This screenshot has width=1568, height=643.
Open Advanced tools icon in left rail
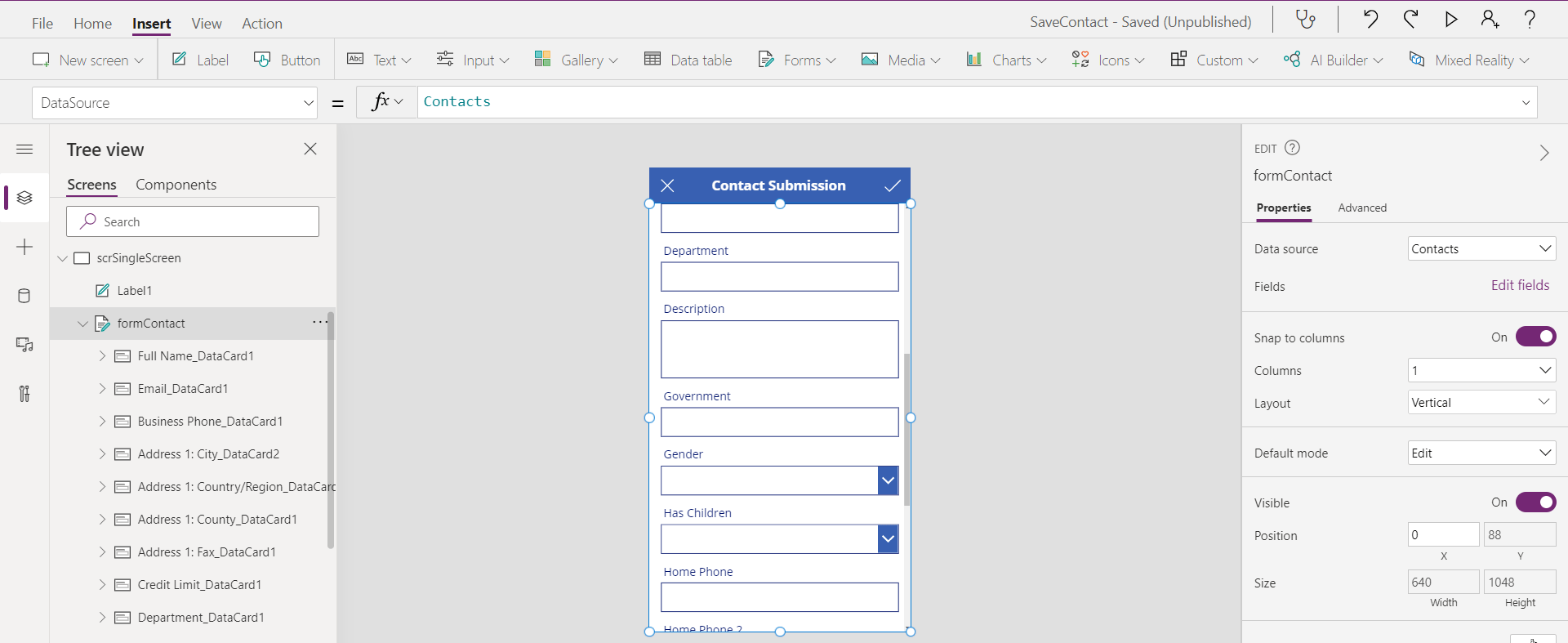24,394
